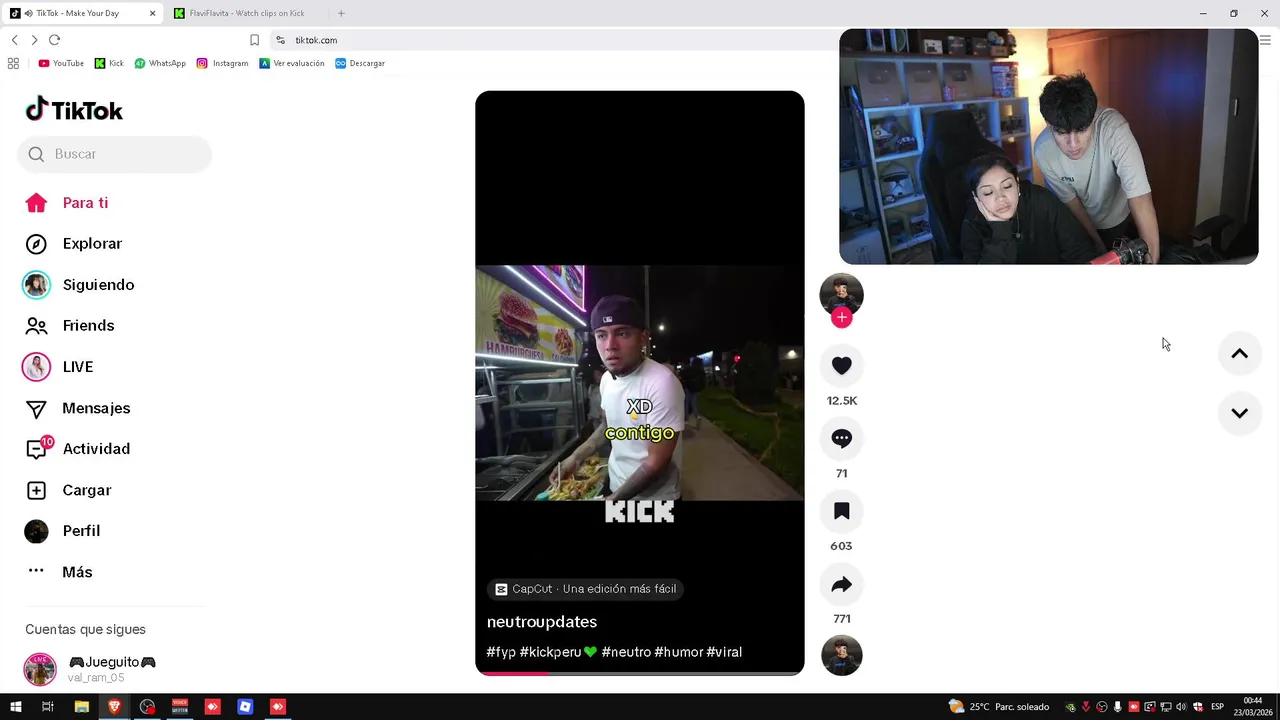The height and width of the screenshot is (720, 1280).
Task: Open Friends in the sidebar
Action: [69, 326]
